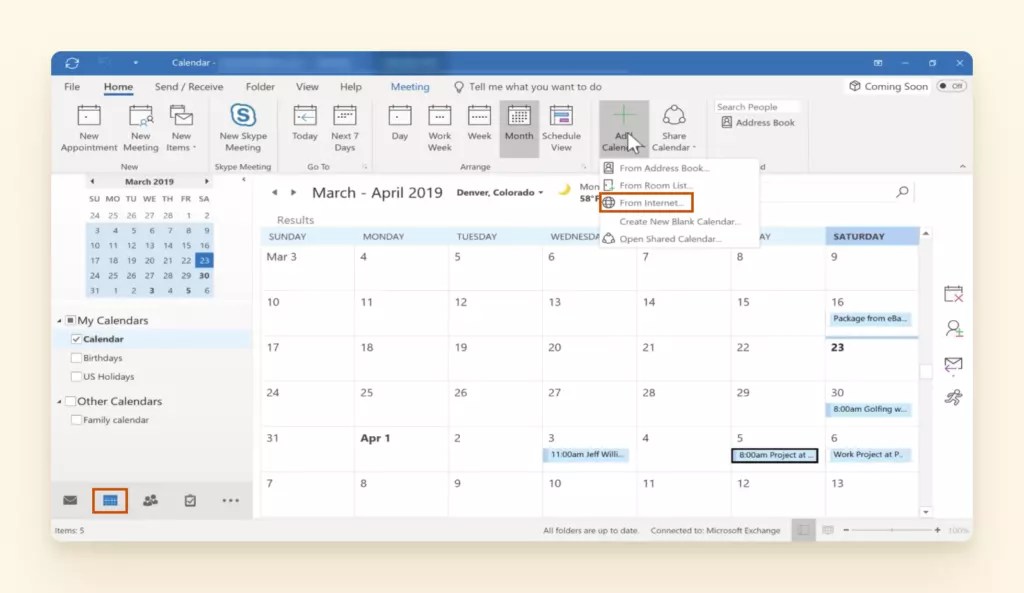Open the Address Book
Viewport: 1024px width, 593px height.
click(x=758, y=121)
